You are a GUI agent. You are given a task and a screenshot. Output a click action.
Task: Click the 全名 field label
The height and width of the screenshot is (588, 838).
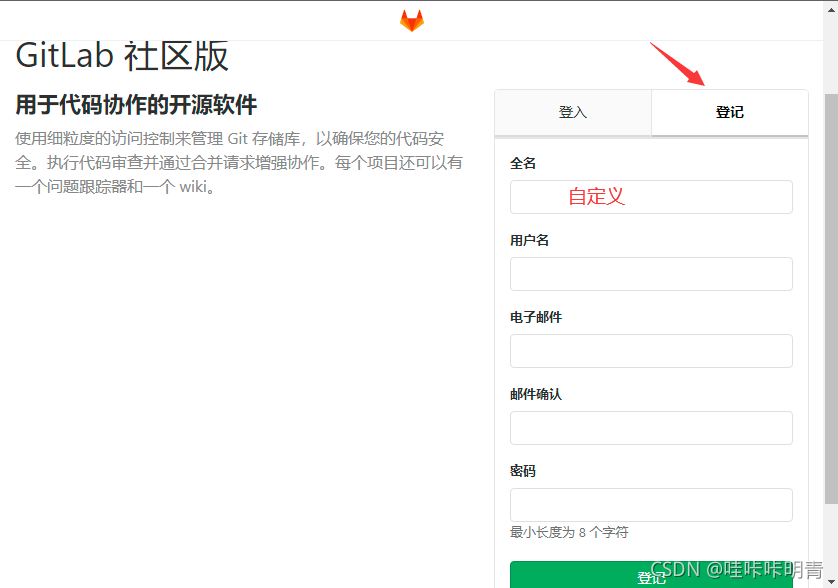click(523, 163)
